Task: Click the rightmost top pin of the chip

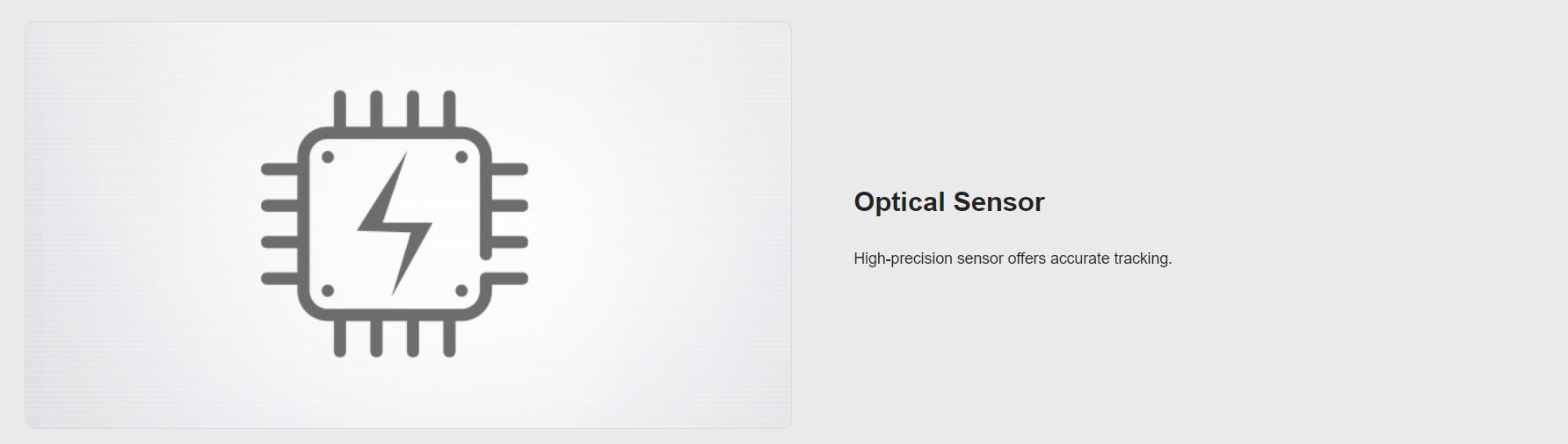Action: coord(449,108)
